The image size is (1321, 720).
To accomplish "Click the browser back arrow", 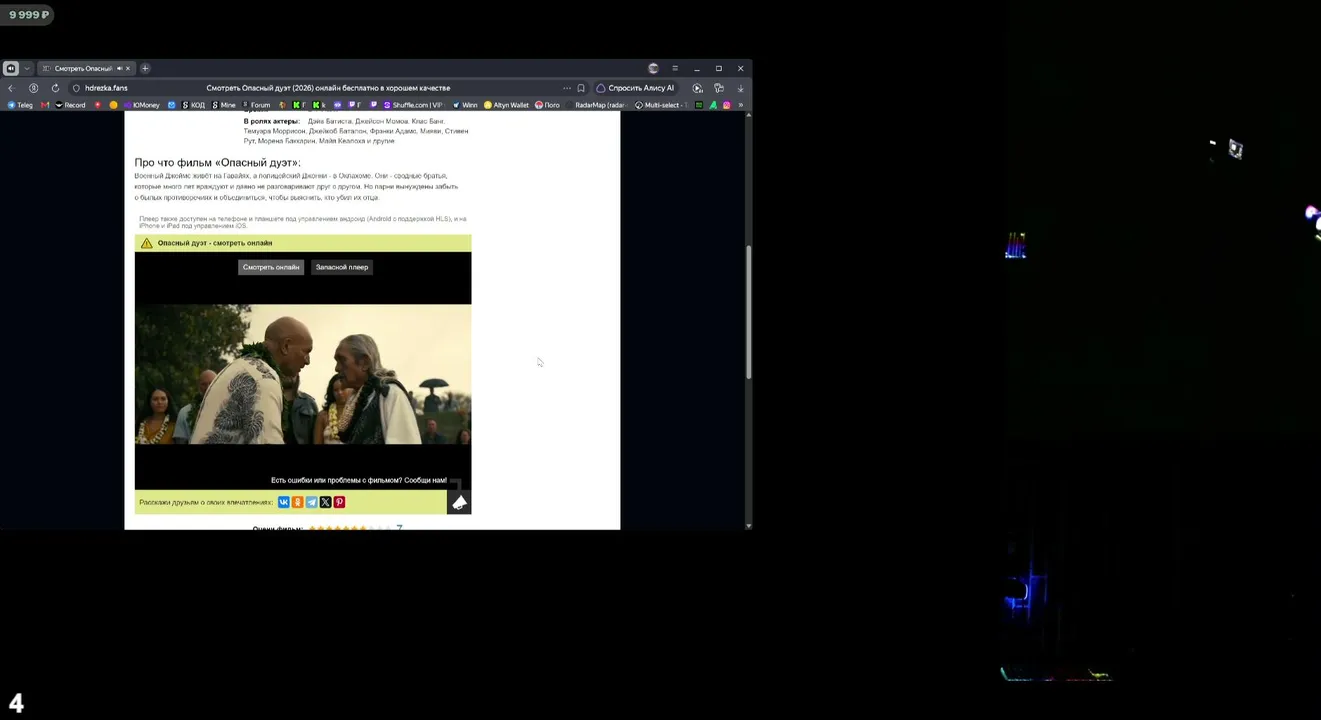I will point(11,88).
